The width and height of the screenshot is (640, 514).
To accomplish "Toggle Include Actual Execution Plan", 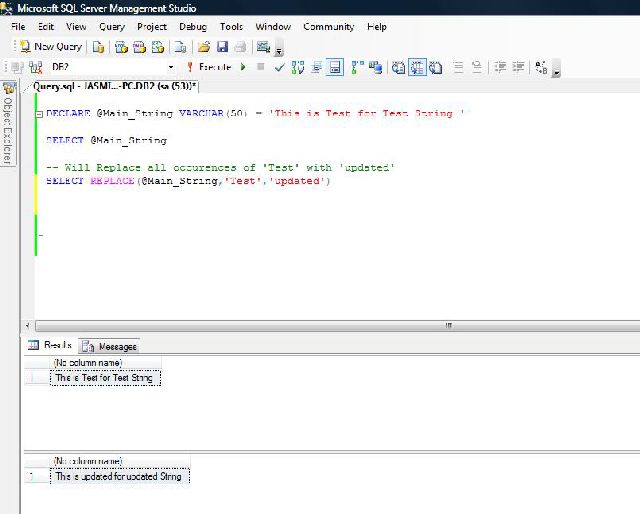I will point(357,67).
